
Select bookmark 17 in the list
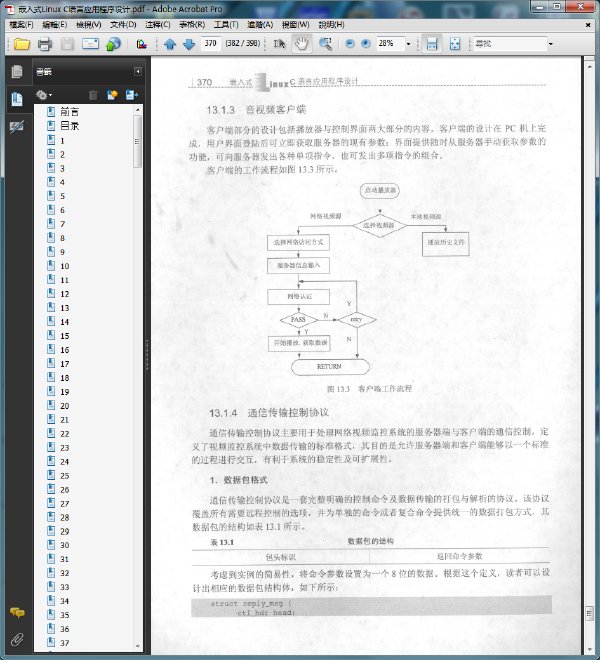tap(64, 364)
